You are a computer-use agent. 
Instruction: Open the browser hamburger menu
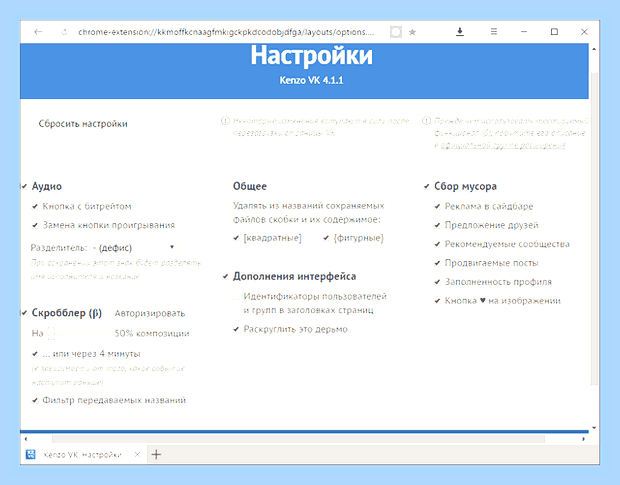494,32
